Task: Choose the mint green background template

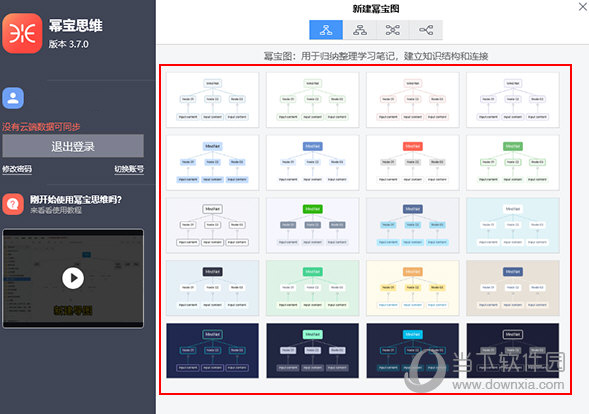Action: tap(313, 288)
